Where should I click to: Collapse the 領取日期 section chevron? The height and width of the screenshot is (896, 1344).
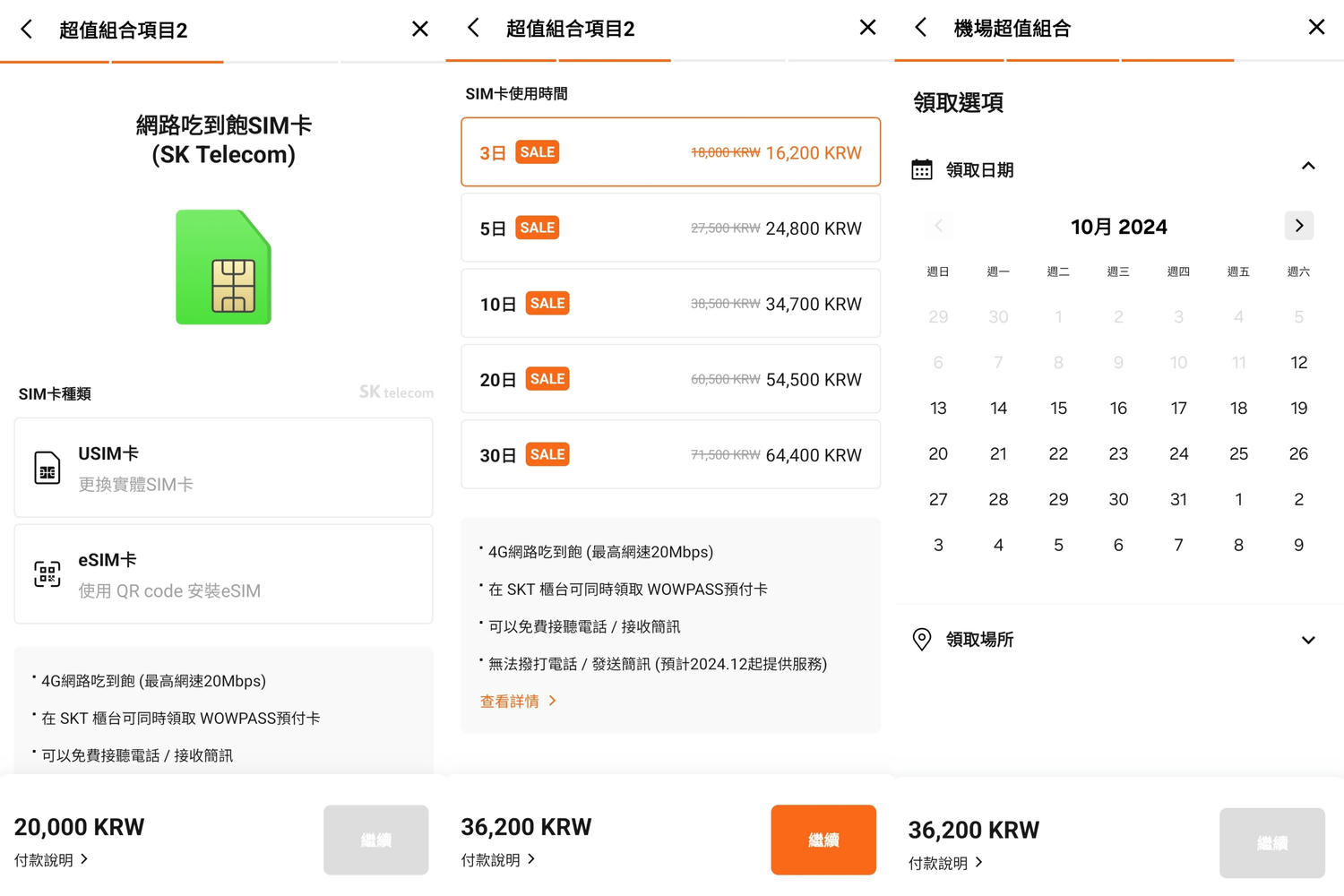tap(1308, 167)
